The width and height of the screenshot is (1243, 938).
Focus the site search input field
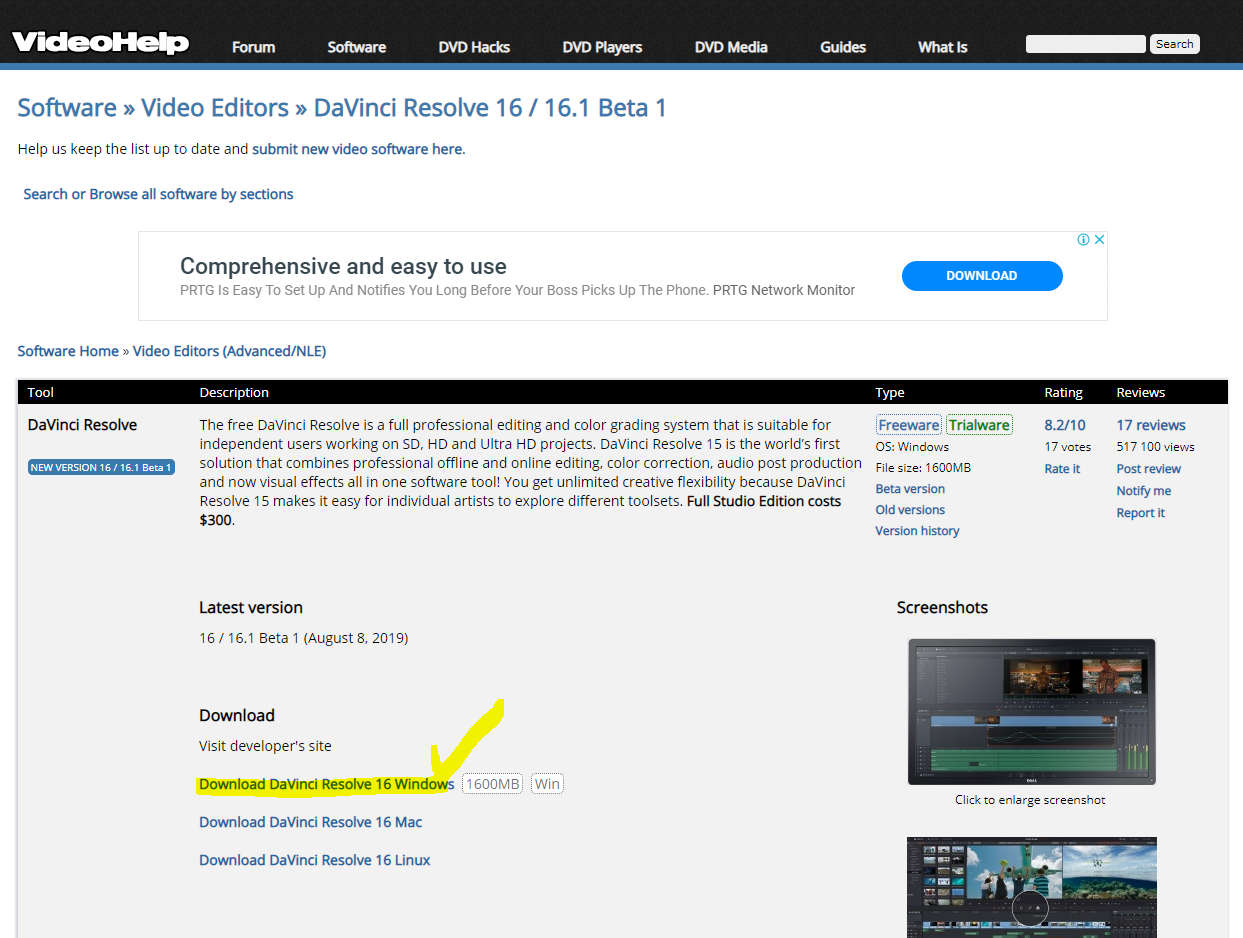1085,44
